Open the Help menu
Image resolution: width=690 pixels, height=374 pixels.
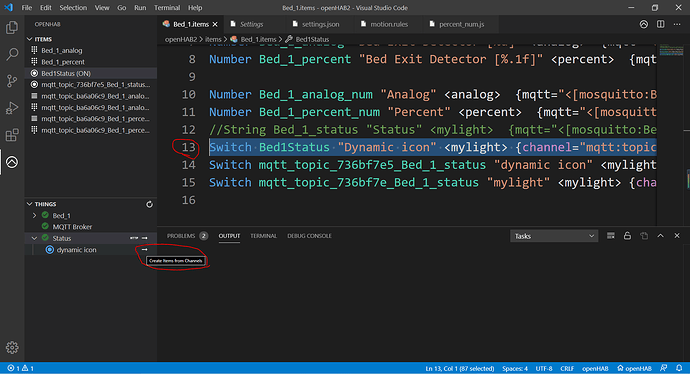pos(195,7)
